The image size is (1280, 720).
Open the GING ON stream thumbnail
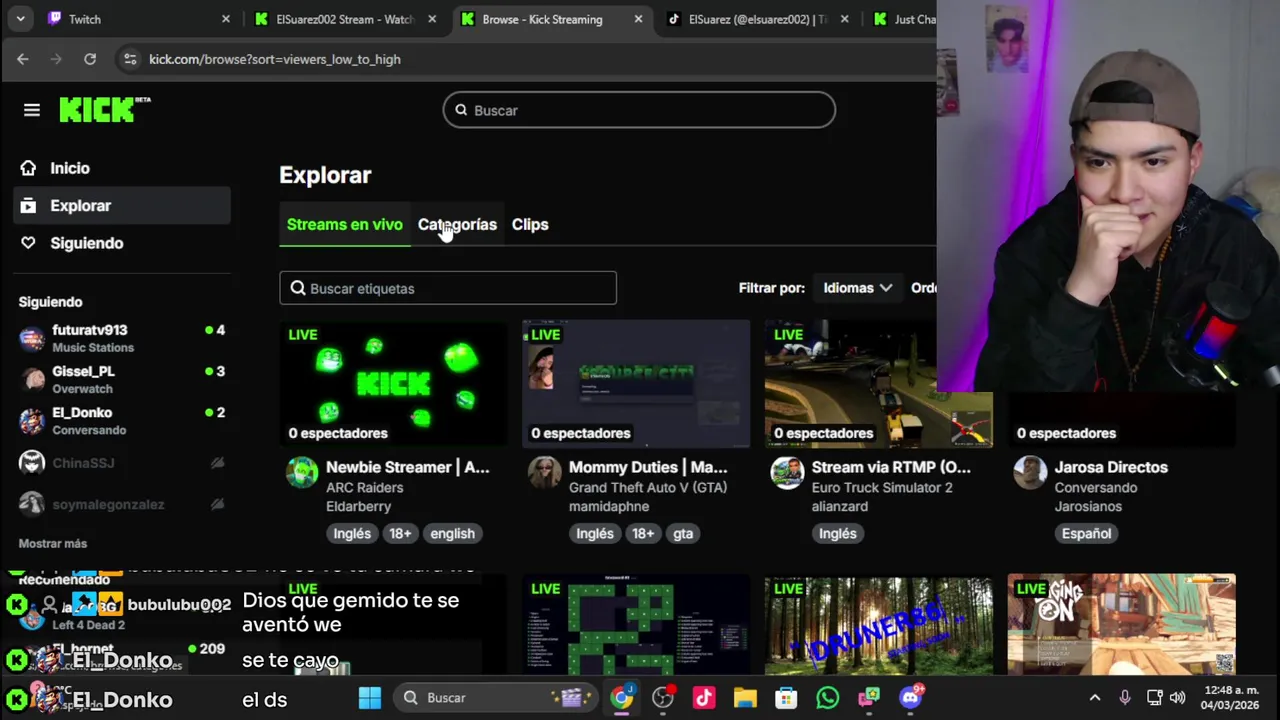(x=1122, y=625)
